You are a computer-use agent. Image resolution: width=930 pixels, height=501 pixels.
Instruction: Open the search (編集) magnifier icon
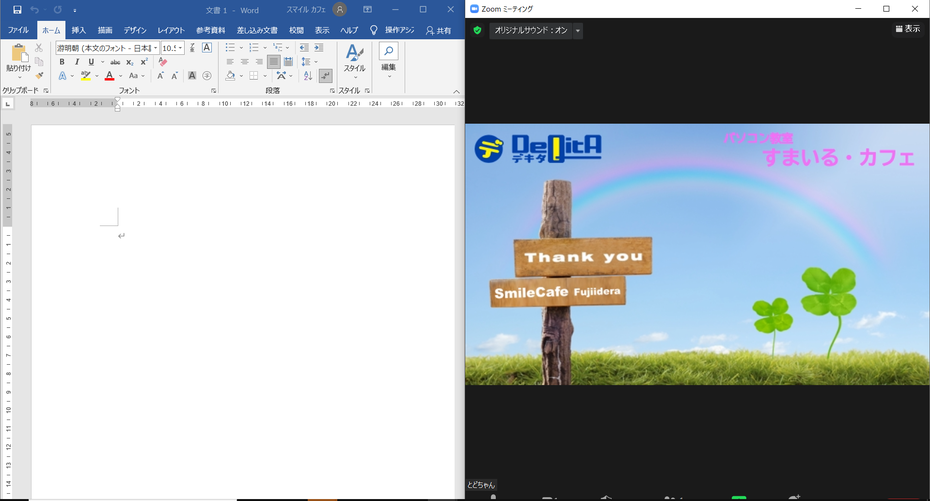388,51
